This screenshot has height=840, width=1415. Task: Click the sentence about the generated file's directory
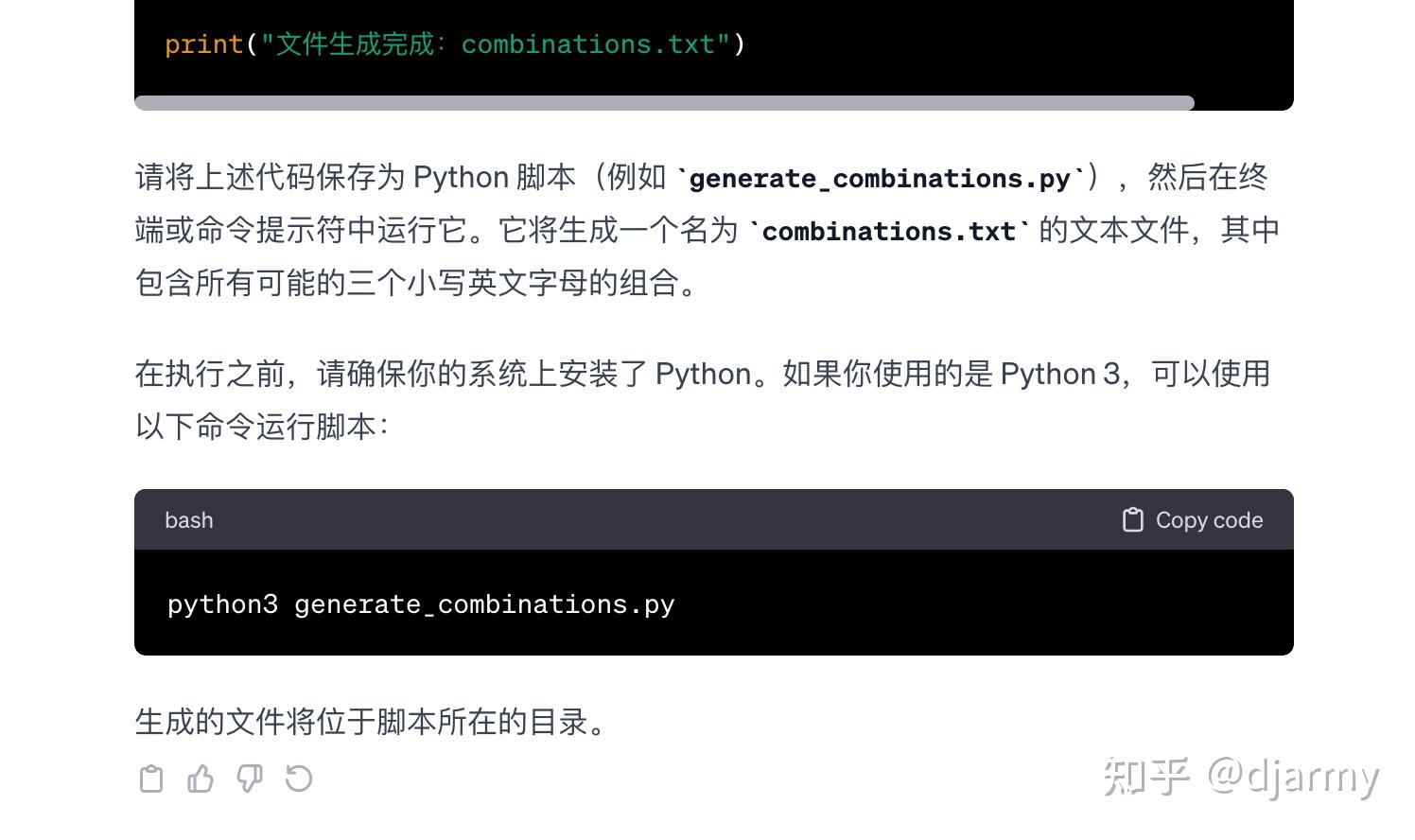371,722
